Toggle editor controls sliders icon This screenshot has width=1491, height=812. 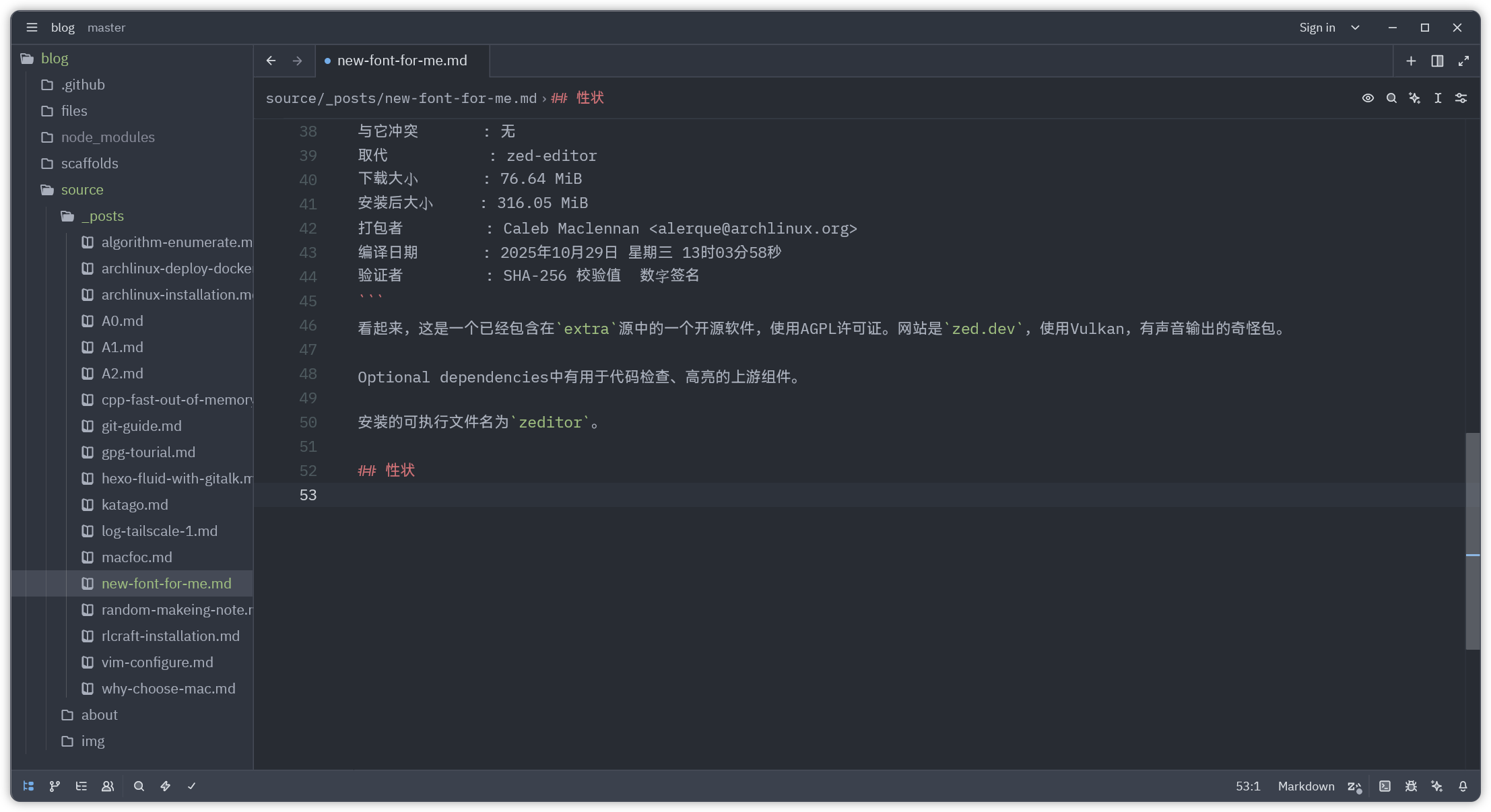point(1461,98)
